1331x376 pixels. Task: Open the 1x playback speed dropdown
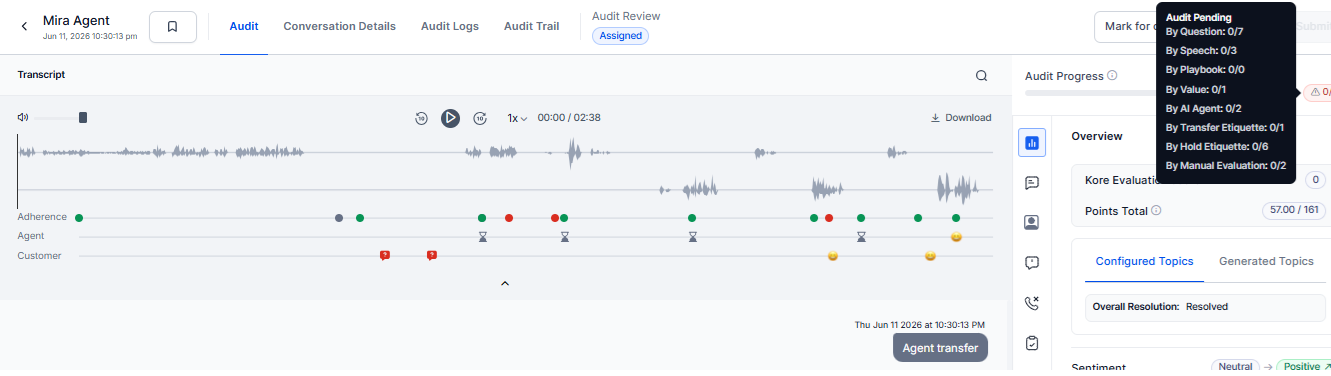(x=517, y=118)
